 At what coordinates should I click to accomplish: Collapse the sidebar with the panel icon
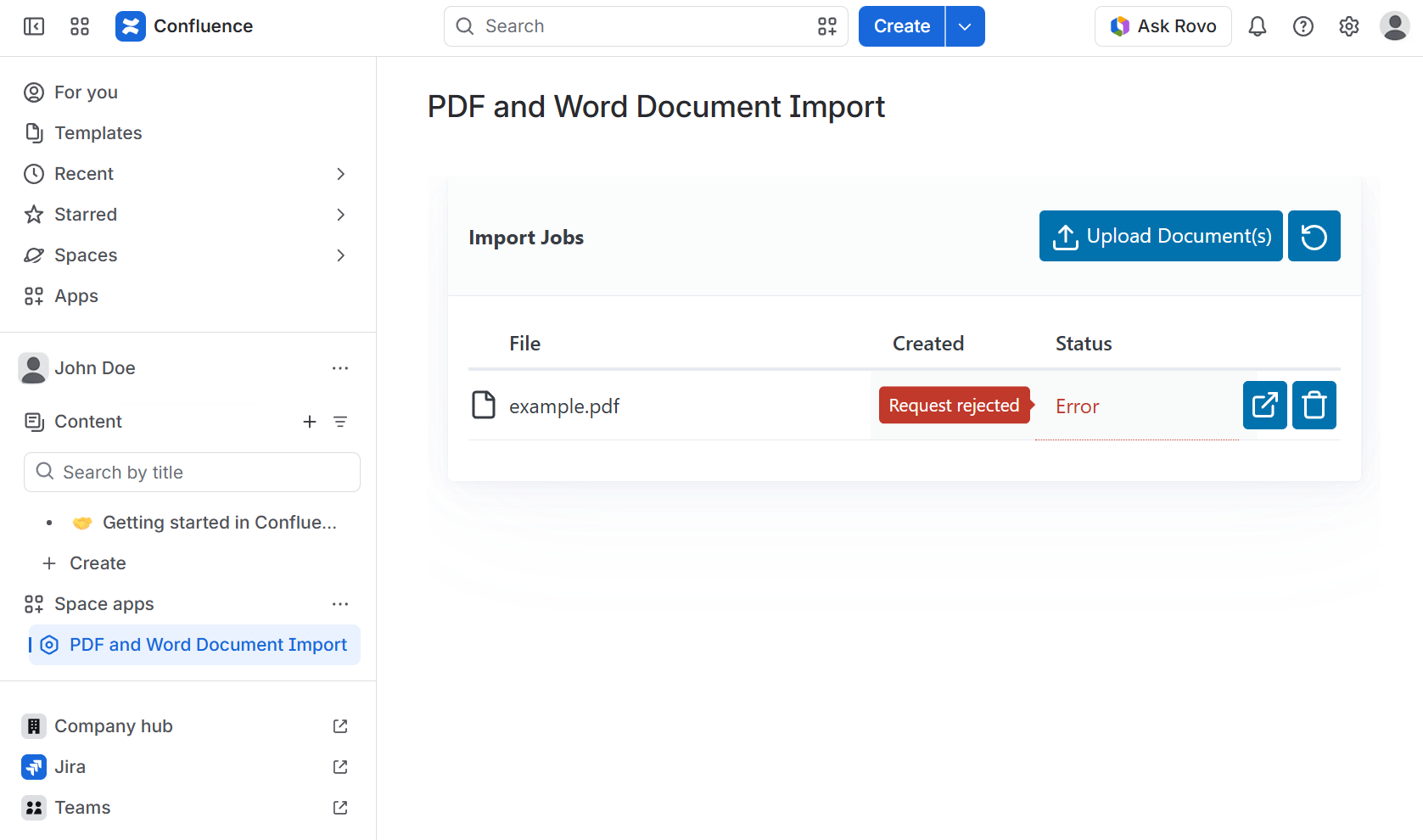coord(34,26)
